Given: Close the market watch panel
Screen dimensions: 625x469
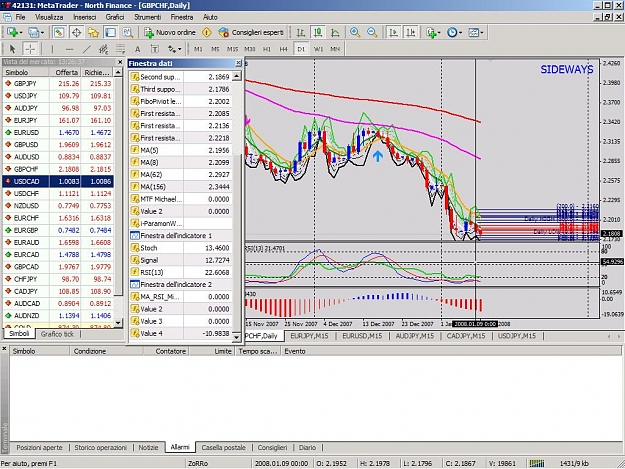Looking at the screenshot, I should click(120, 62).
